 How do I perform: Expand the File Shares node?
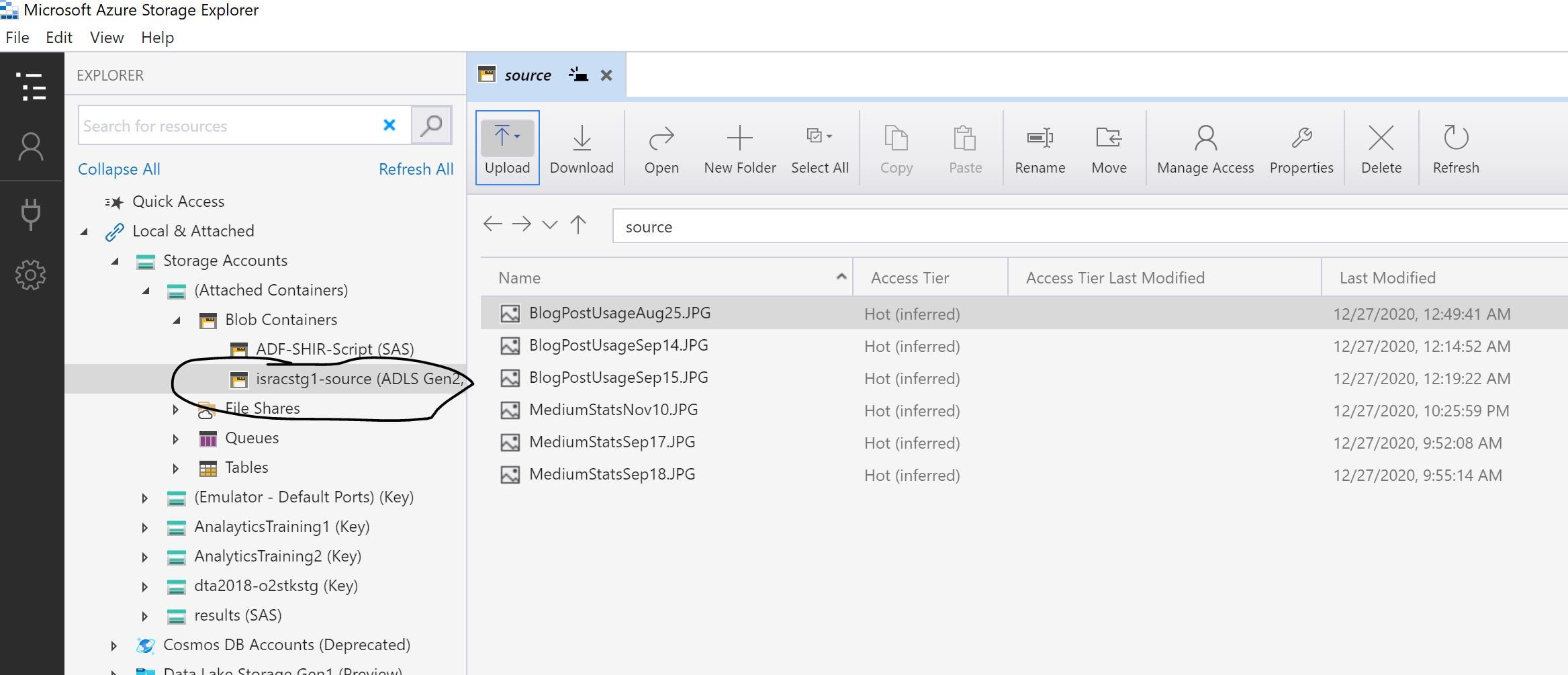click(176, 409)
